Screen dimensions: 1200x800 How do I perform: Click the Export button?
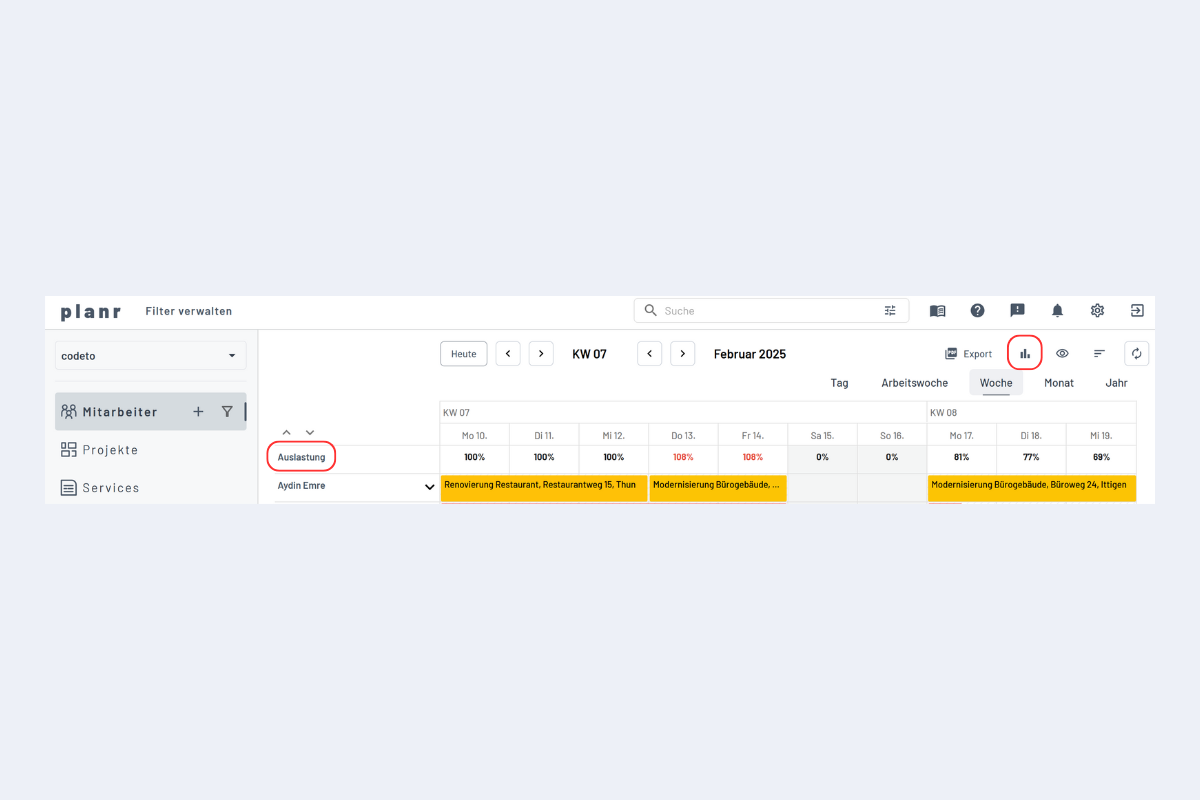click(968, 354)
